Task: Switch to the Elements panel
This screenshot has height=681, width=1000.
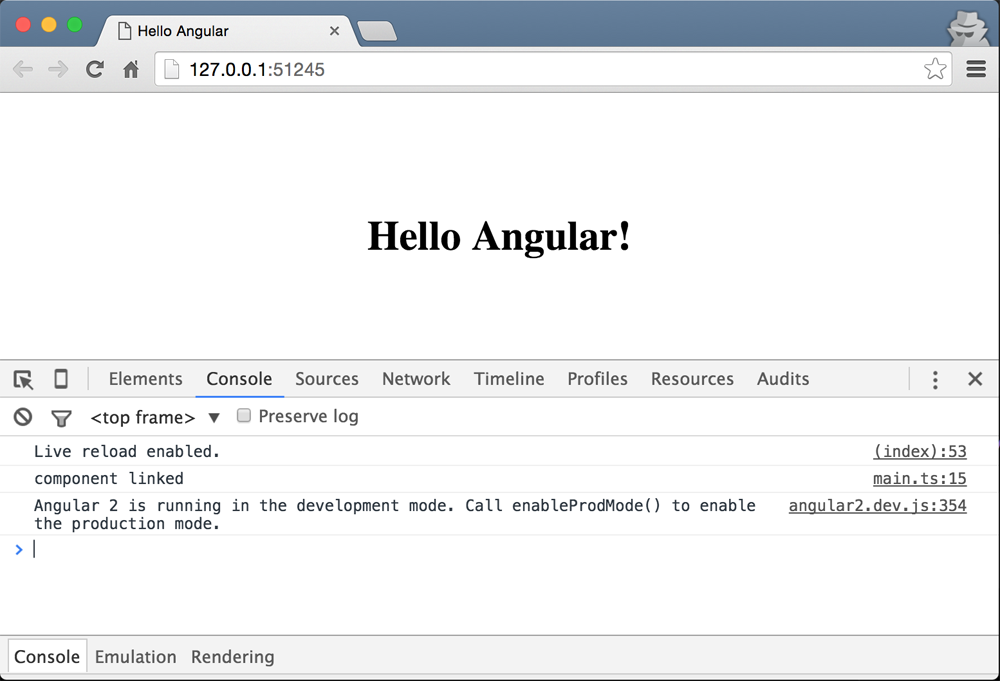Action: 145,379
